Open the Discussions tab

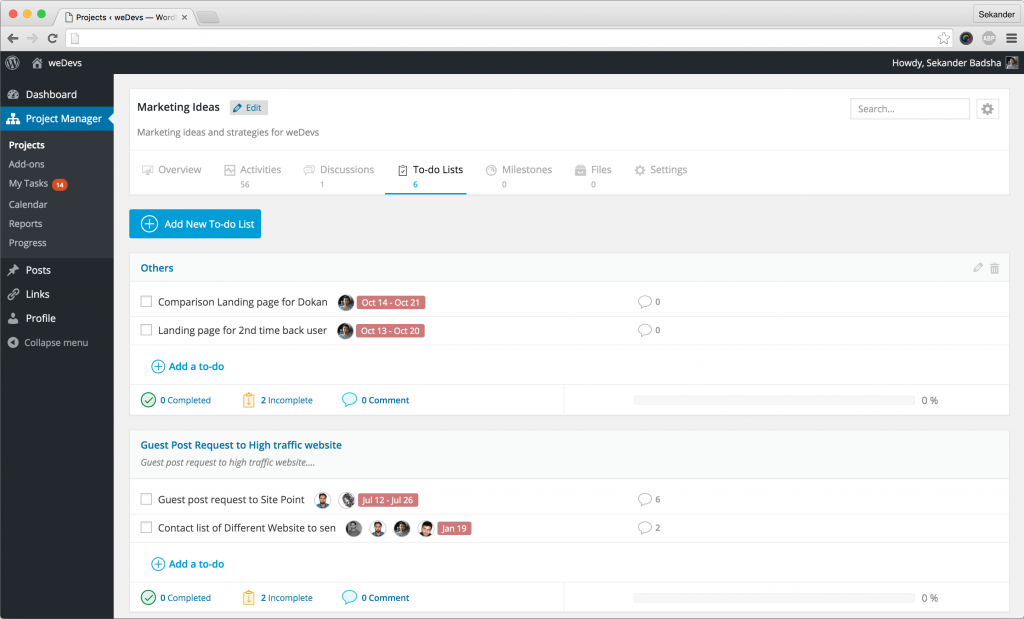[x=345, y=169]
